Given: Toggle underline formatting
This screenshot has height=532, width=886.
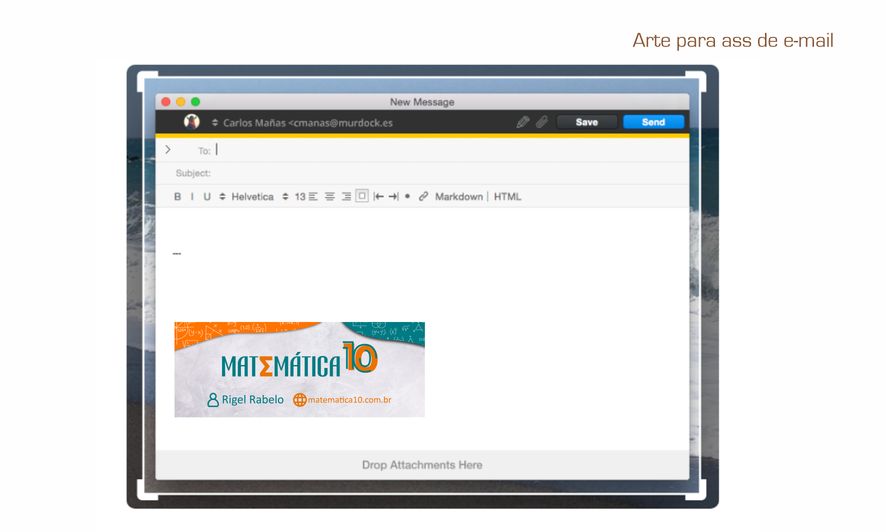Looking at the screenshot, I should (207, 197).
